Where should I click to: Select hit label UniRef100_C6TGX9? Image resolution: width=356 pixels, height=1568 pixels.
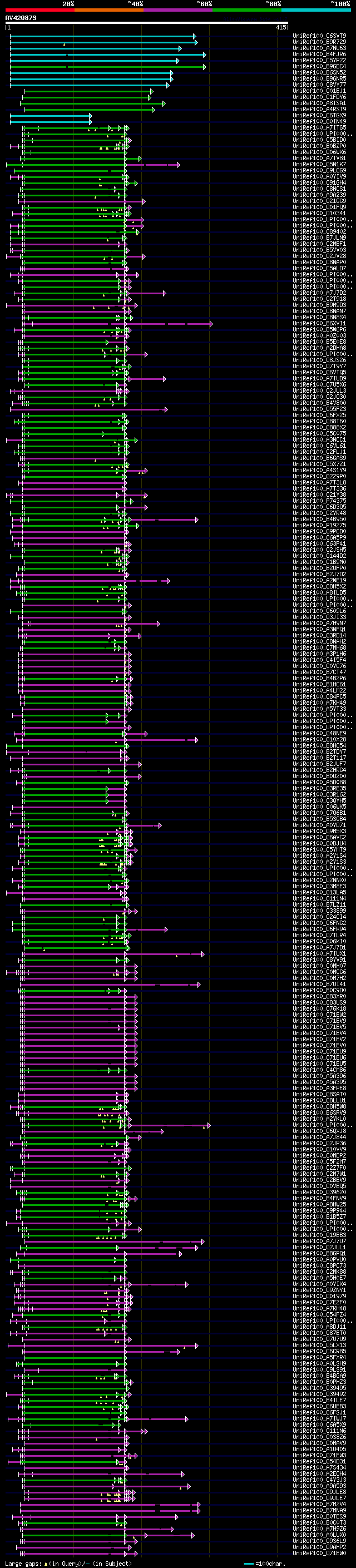pyautogui.click(x=319, y=116)
